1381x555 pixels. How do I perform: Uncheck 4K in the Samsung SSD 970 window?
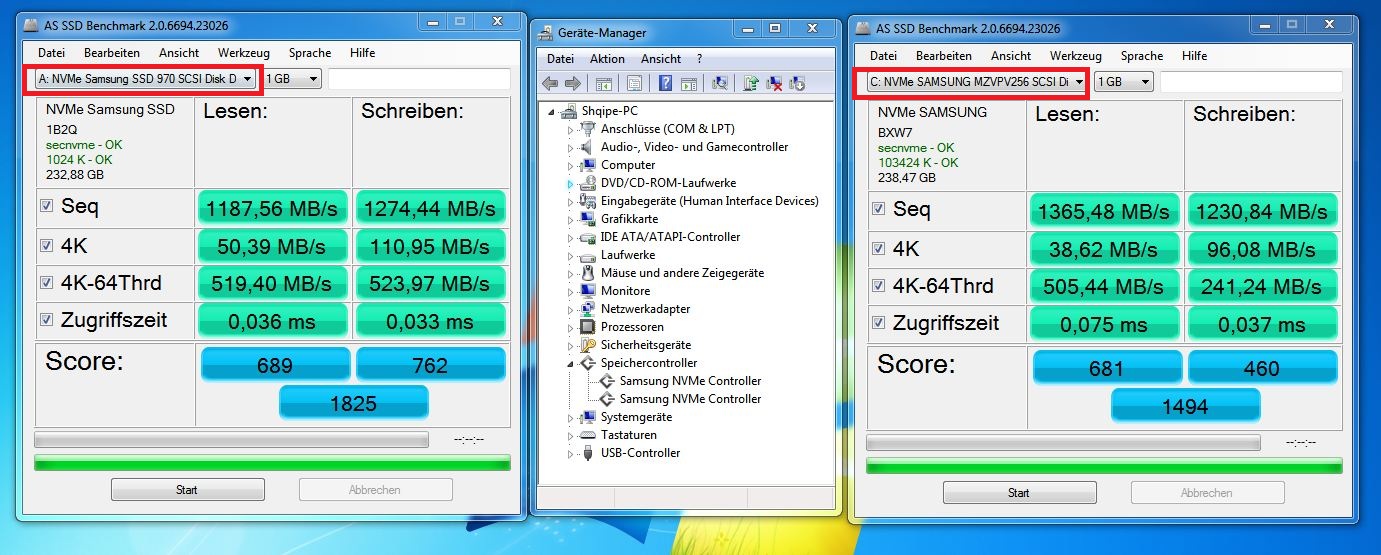(46, 244)
